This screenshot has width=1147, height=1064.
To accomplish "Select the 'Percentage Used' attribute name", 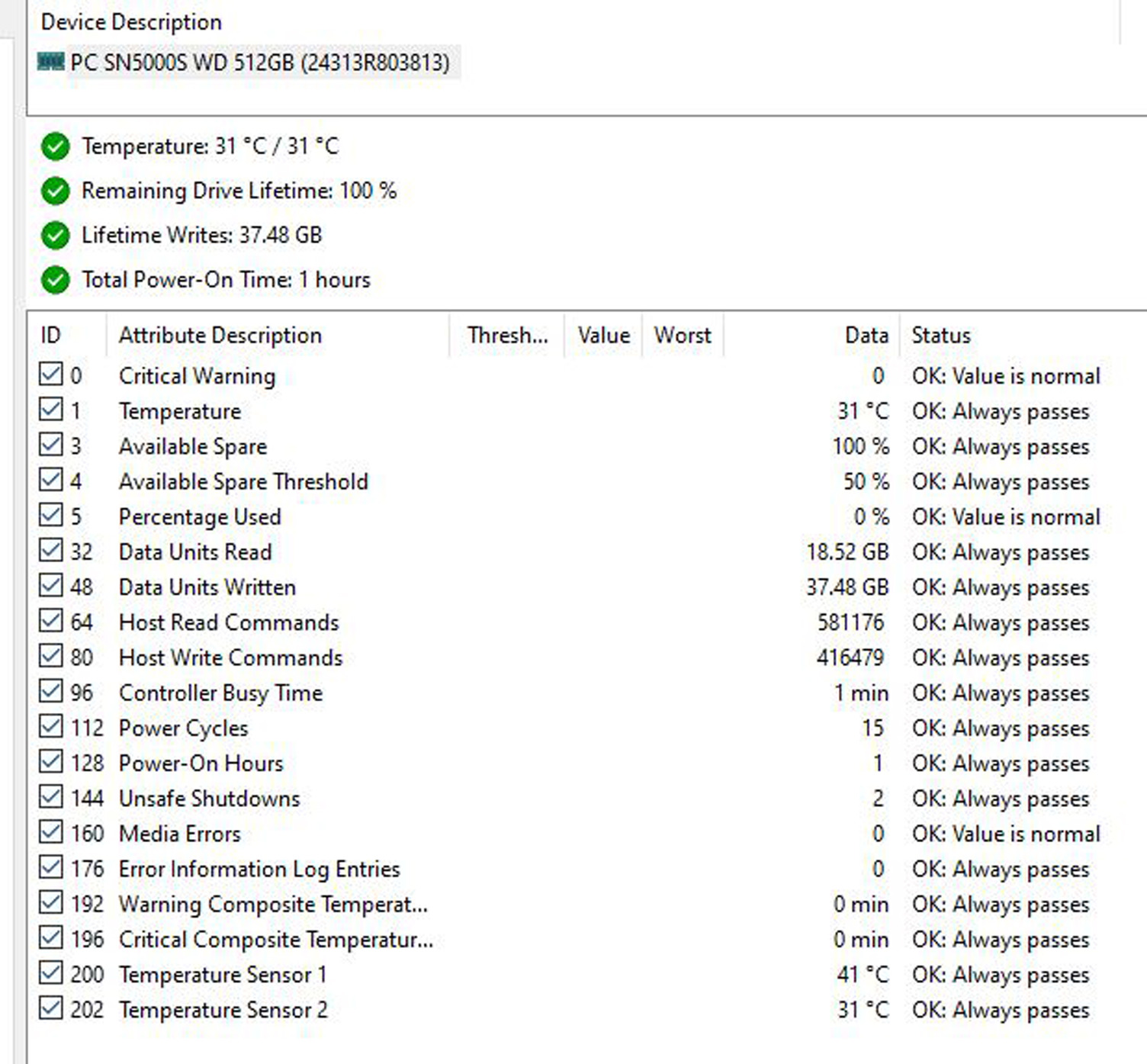I will [200, 517].
